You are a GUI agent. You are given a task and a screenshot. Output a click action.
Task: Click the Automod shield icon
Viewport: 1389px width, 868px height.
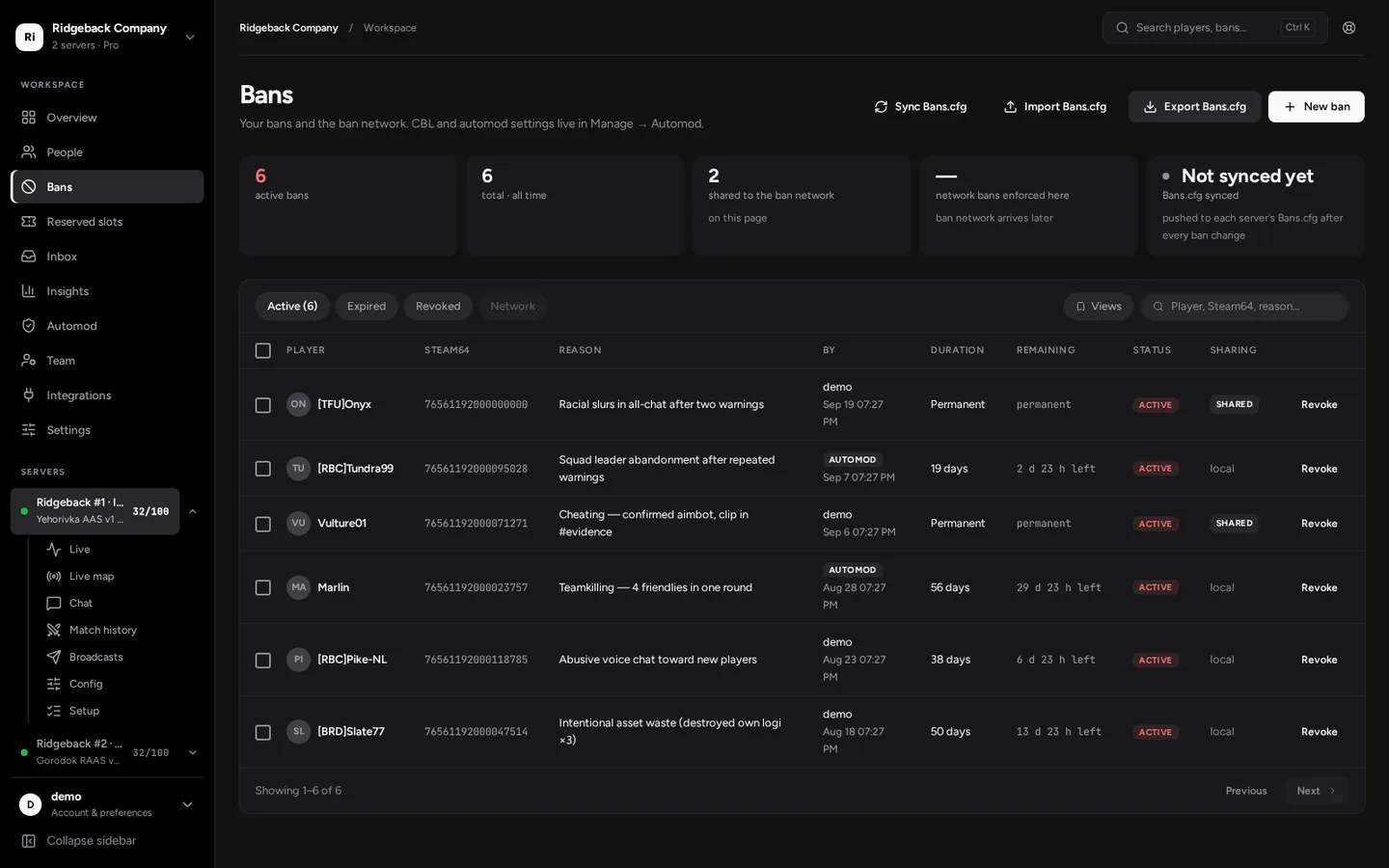pos(29,326)
